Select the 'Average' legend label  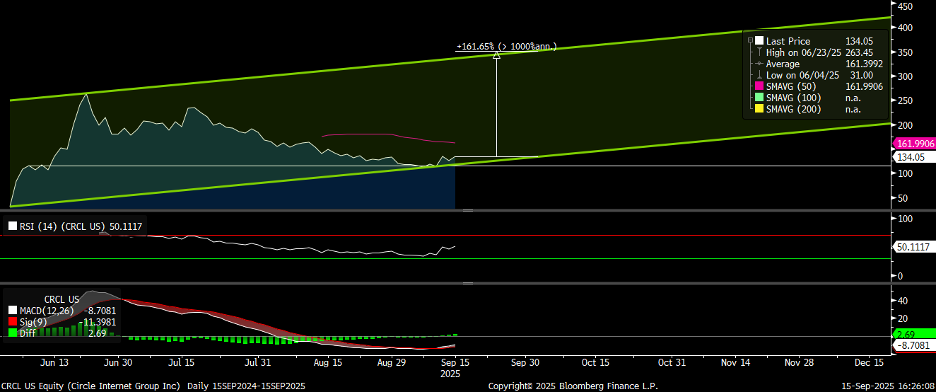point(783,64)
